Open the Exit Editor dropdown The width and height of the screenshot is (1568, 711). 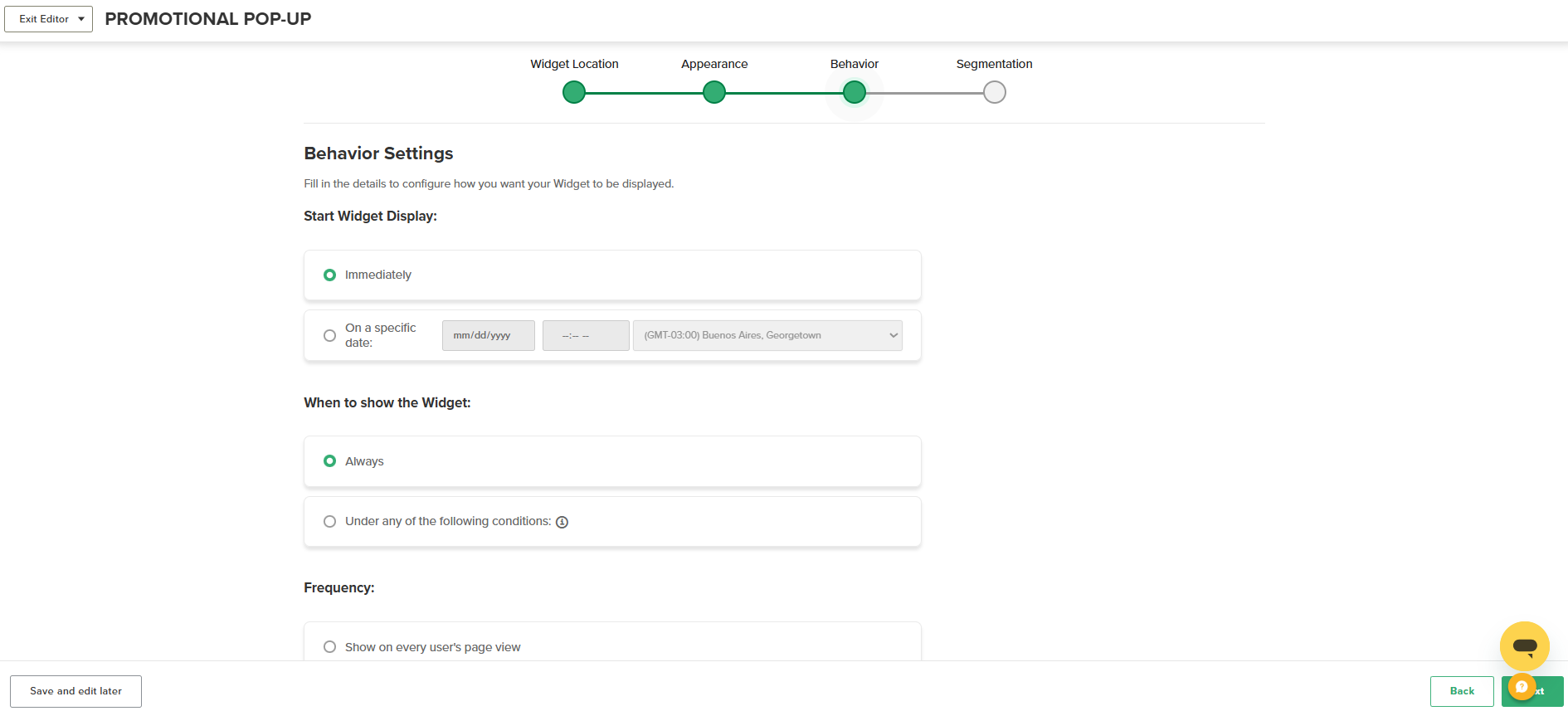(x=48, y=19)
